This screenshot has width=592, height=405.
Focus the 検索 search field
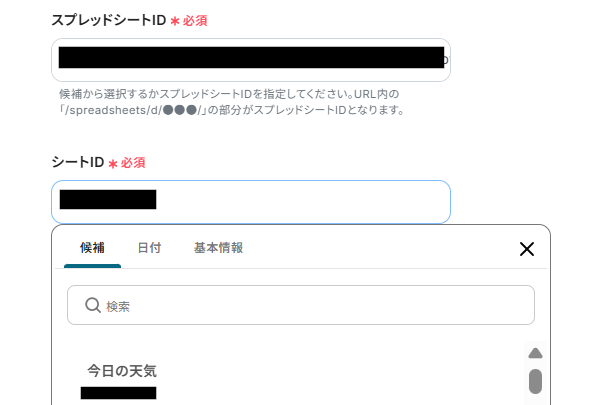301,305
